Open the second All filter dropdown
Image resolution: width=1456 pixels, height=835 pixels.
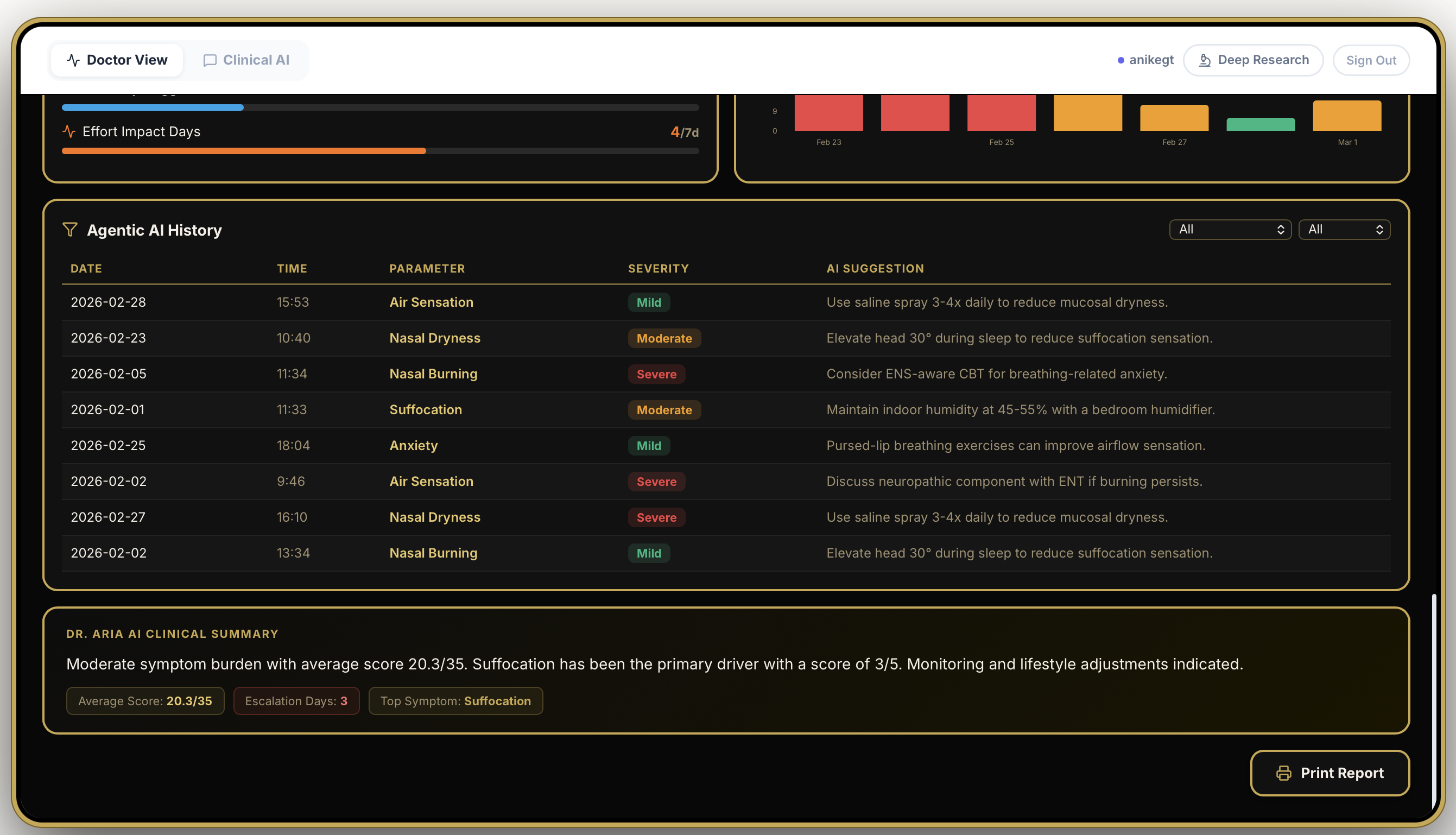pos(1344,230)
